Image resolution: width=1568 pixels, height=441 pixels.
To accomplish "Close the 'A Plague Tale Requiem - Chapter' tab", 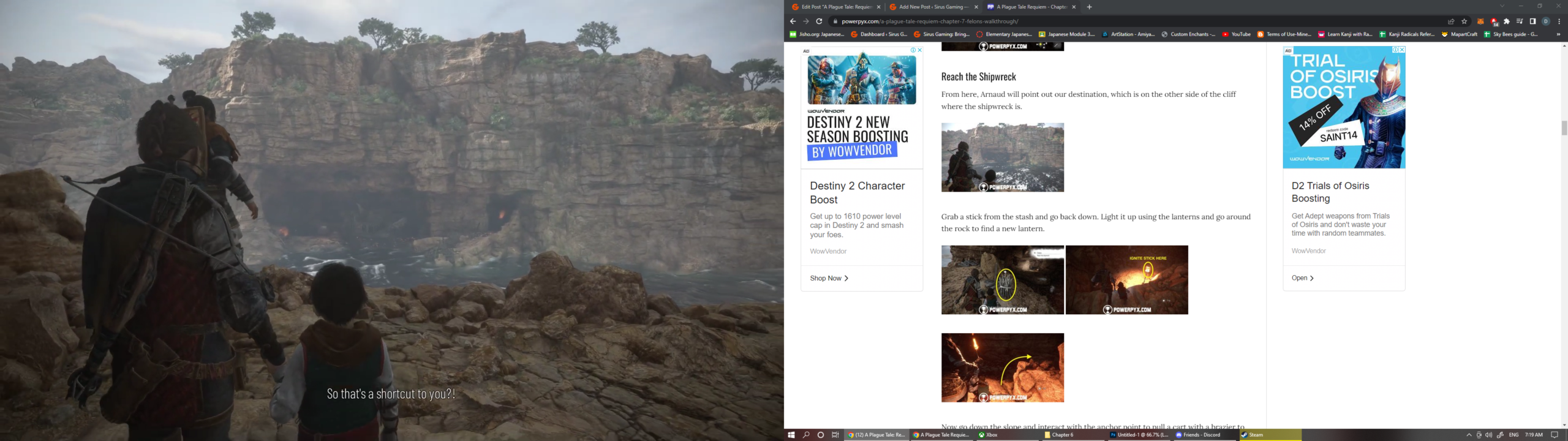I will 1074,7.
